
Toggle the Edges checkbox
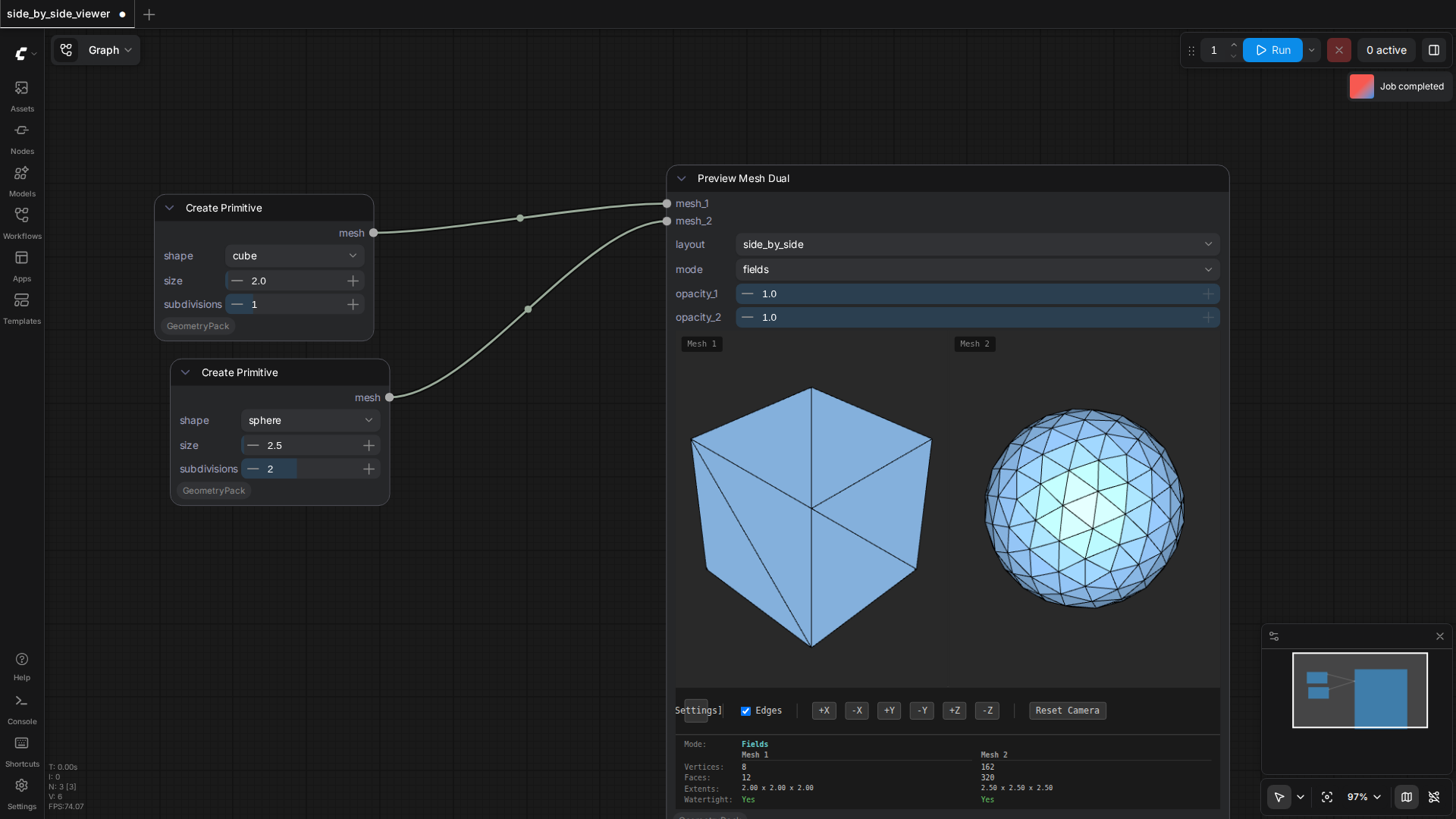(x=745, y=711)
